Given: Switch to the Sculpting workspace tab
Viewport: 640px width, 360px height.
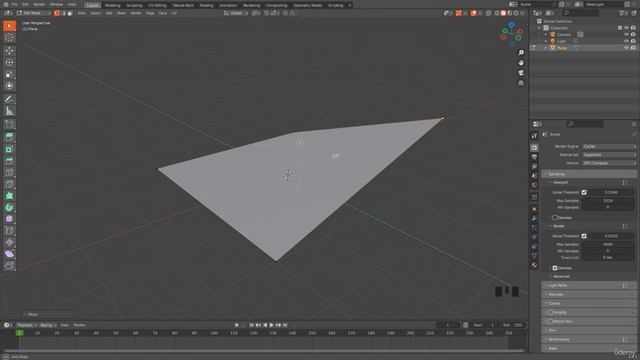Looking at the screenshot, I should click(134, 5).
